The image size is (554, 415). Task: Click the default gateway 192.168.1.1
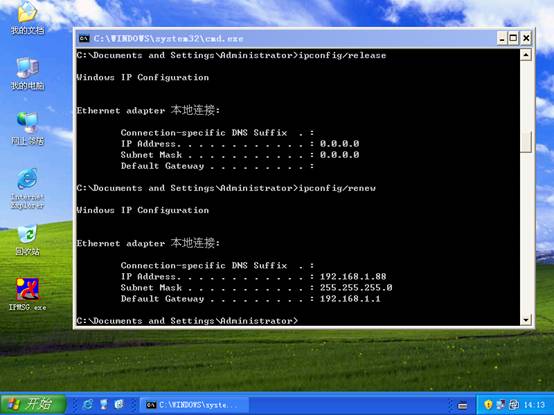pos(350,299)
